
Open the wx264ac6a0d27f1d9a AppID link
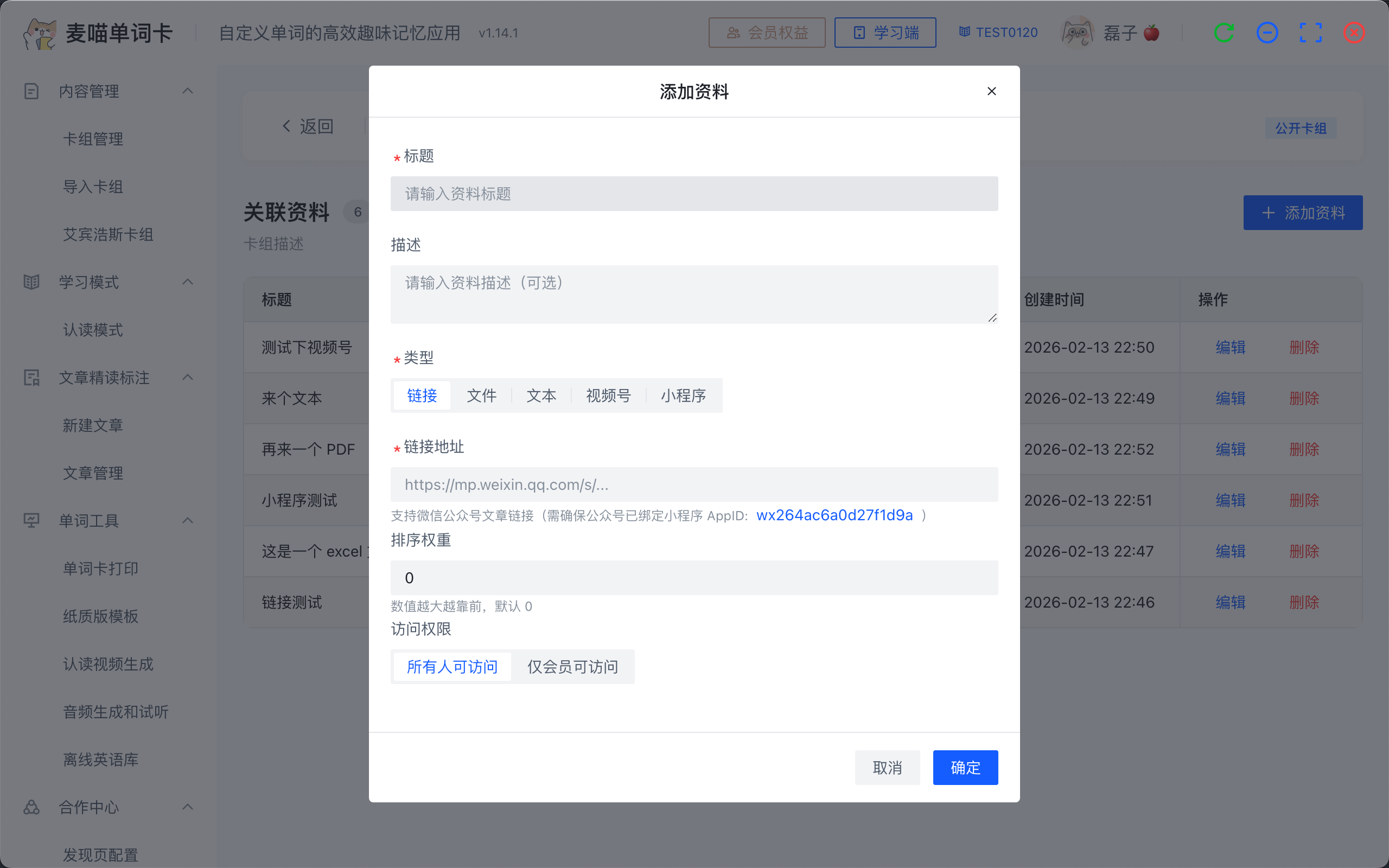tap(834, 515)
